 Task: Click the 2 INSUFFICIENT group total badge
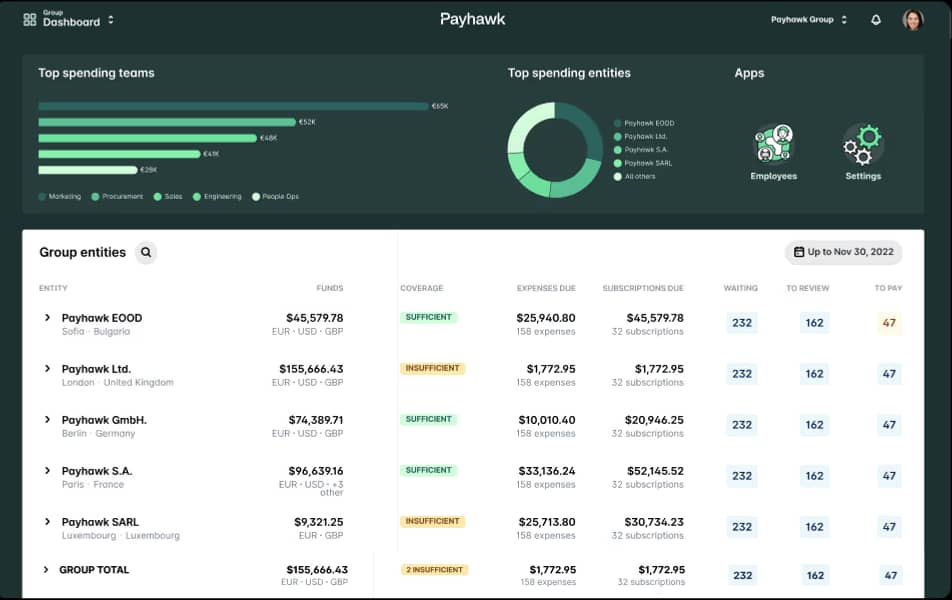pyautogui.click(x=435, y=570)
